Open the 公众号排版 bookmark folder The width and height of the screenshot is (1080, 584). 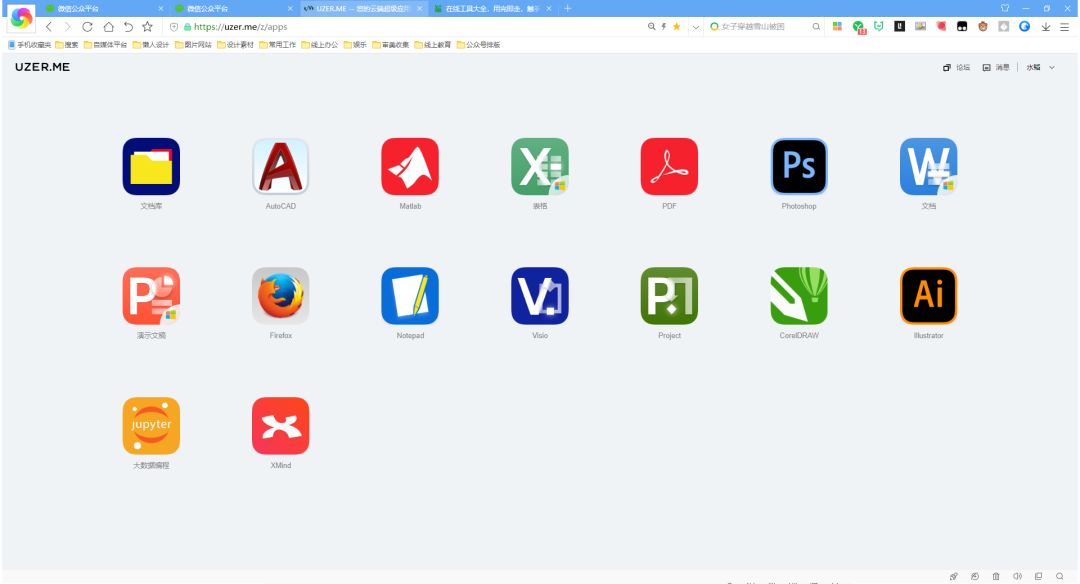pos(478,45)
